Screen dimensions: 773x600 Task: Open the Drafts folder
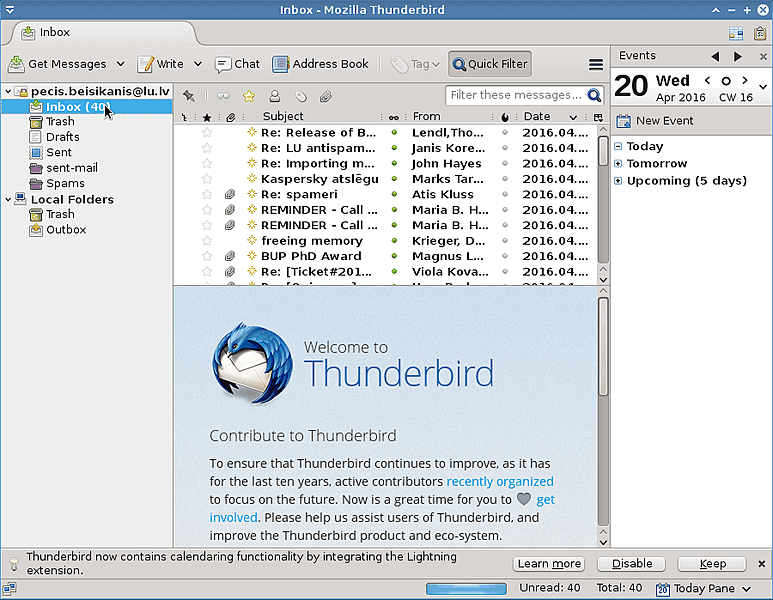pyautogui.click(x=63, y=137)
